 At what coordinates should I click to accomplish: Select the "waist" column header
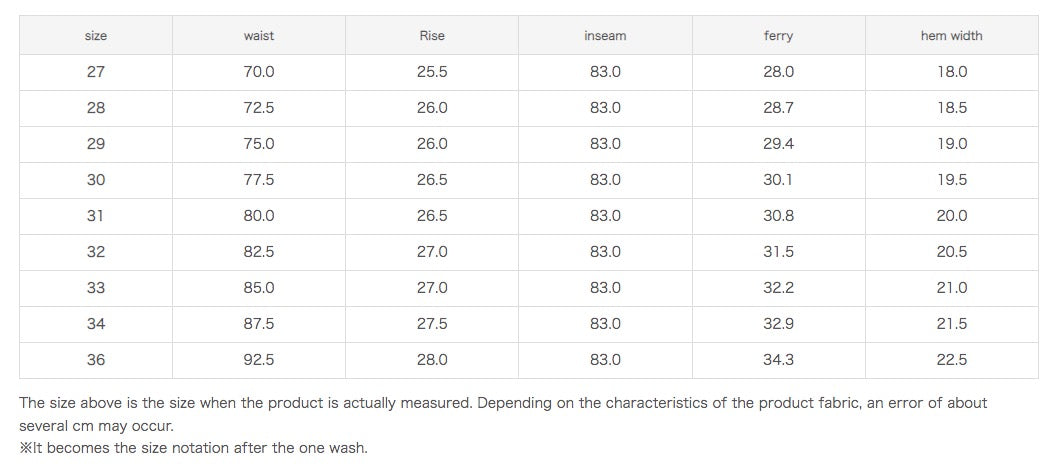coord(259,36)
